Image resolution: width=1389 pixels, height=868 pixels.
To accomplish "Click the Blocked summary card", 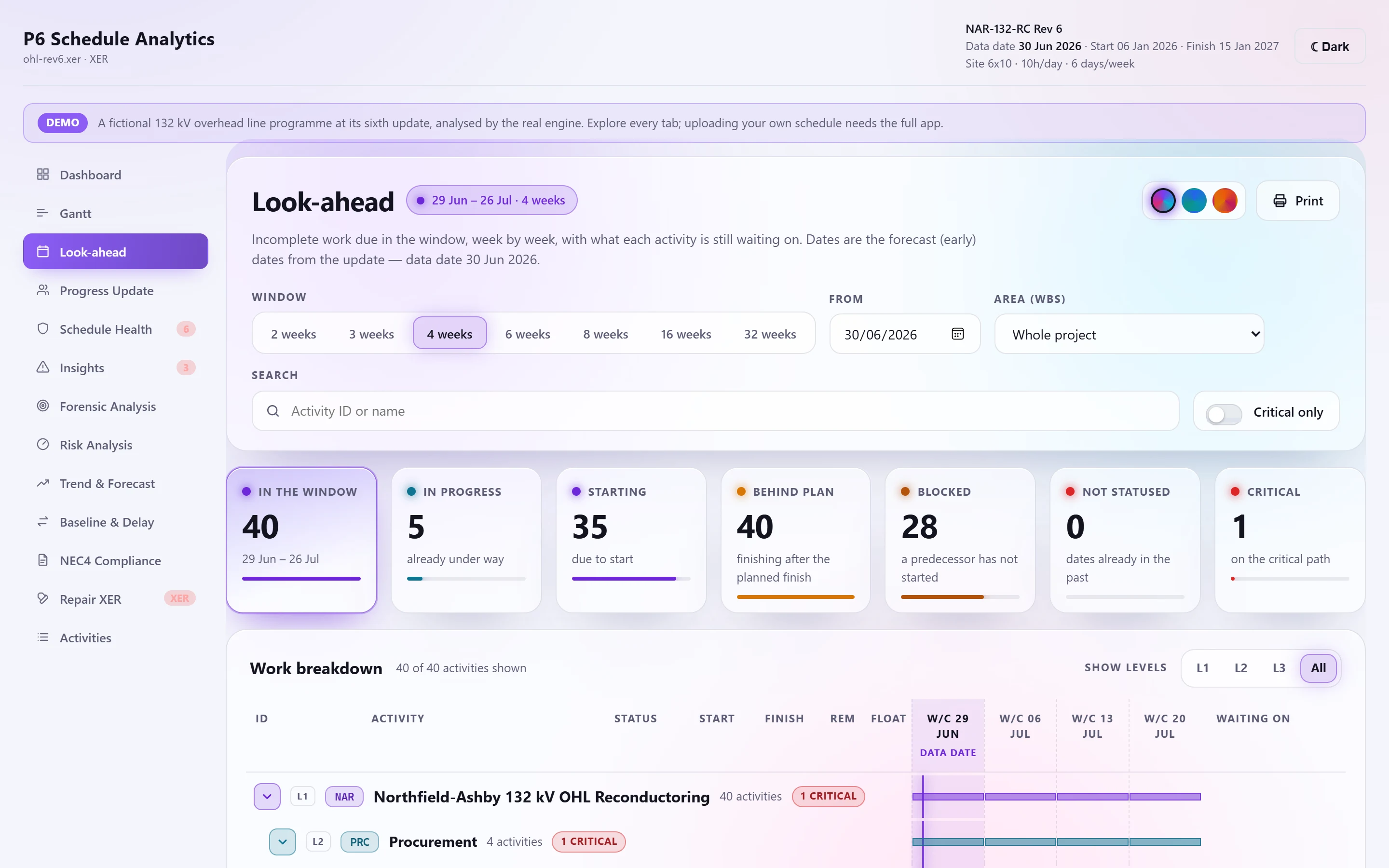I will point(960,540).
